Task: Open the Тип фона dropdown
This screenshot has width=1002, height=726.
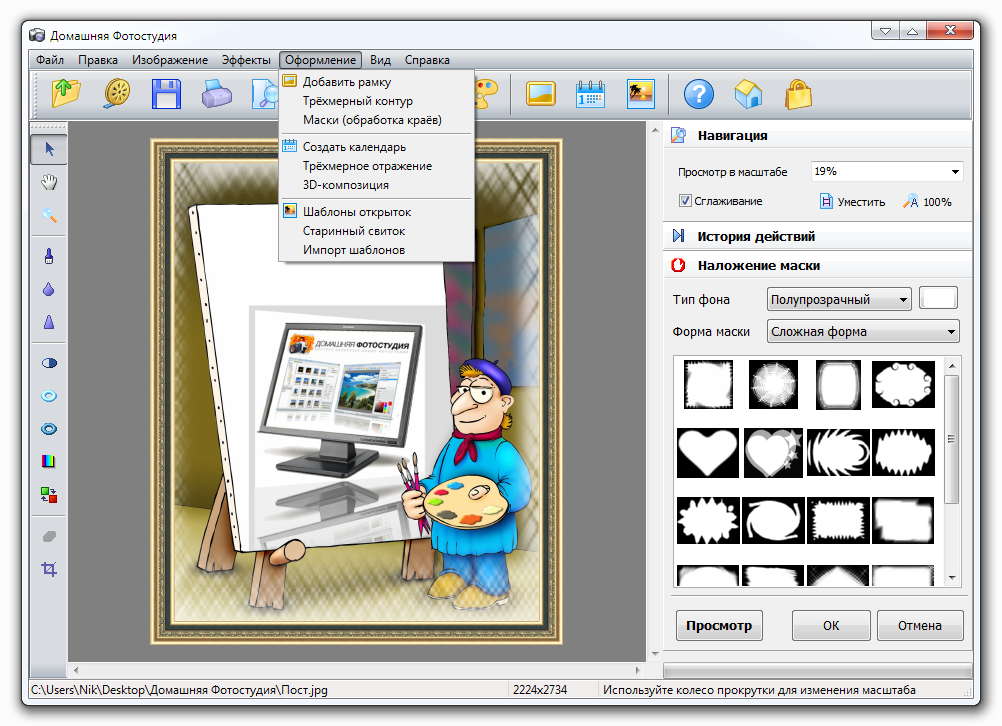Action: [x=838, y=299]
